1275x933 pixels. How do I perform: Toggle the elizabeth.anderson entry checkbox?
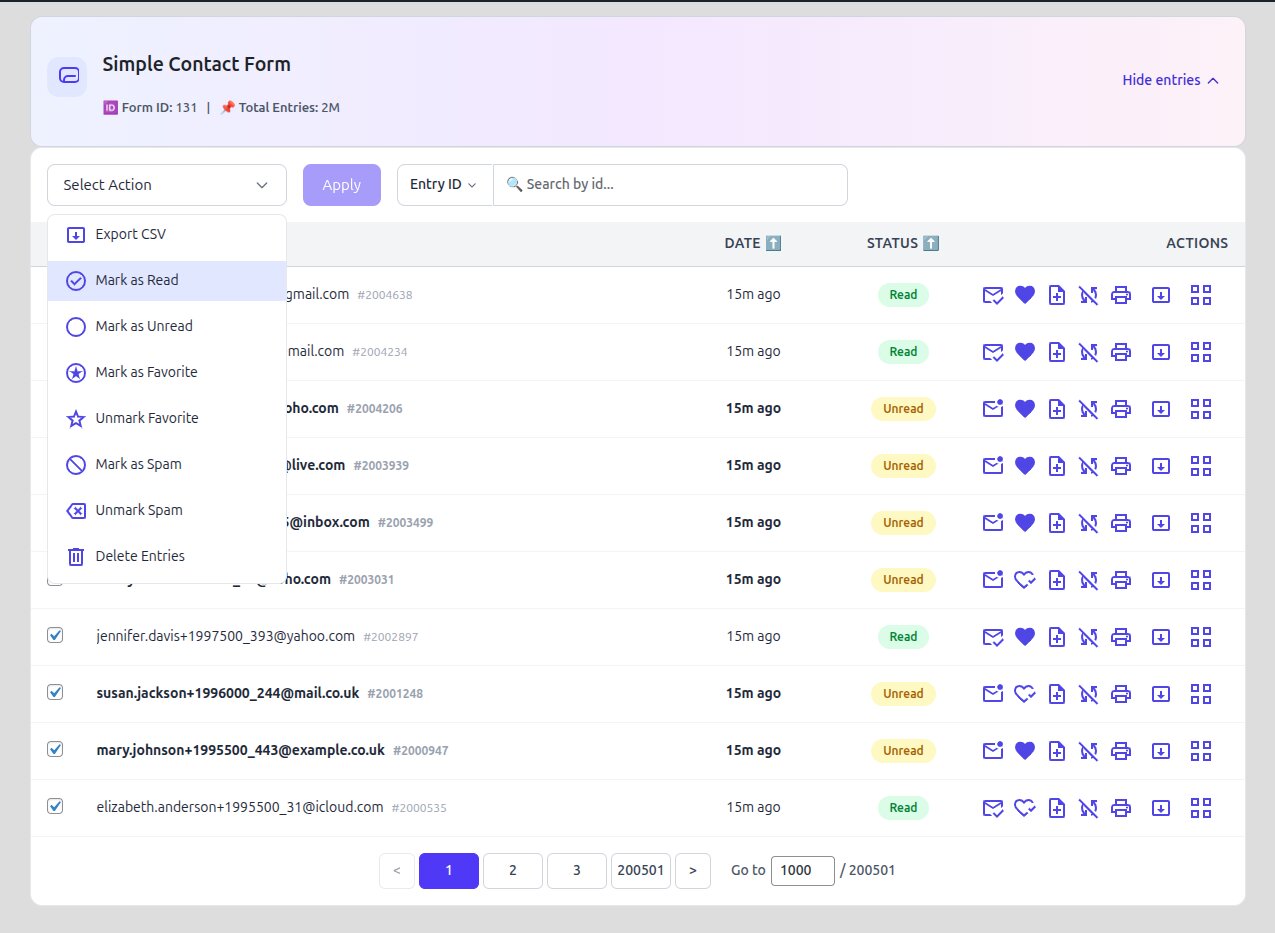click(56, 806)
